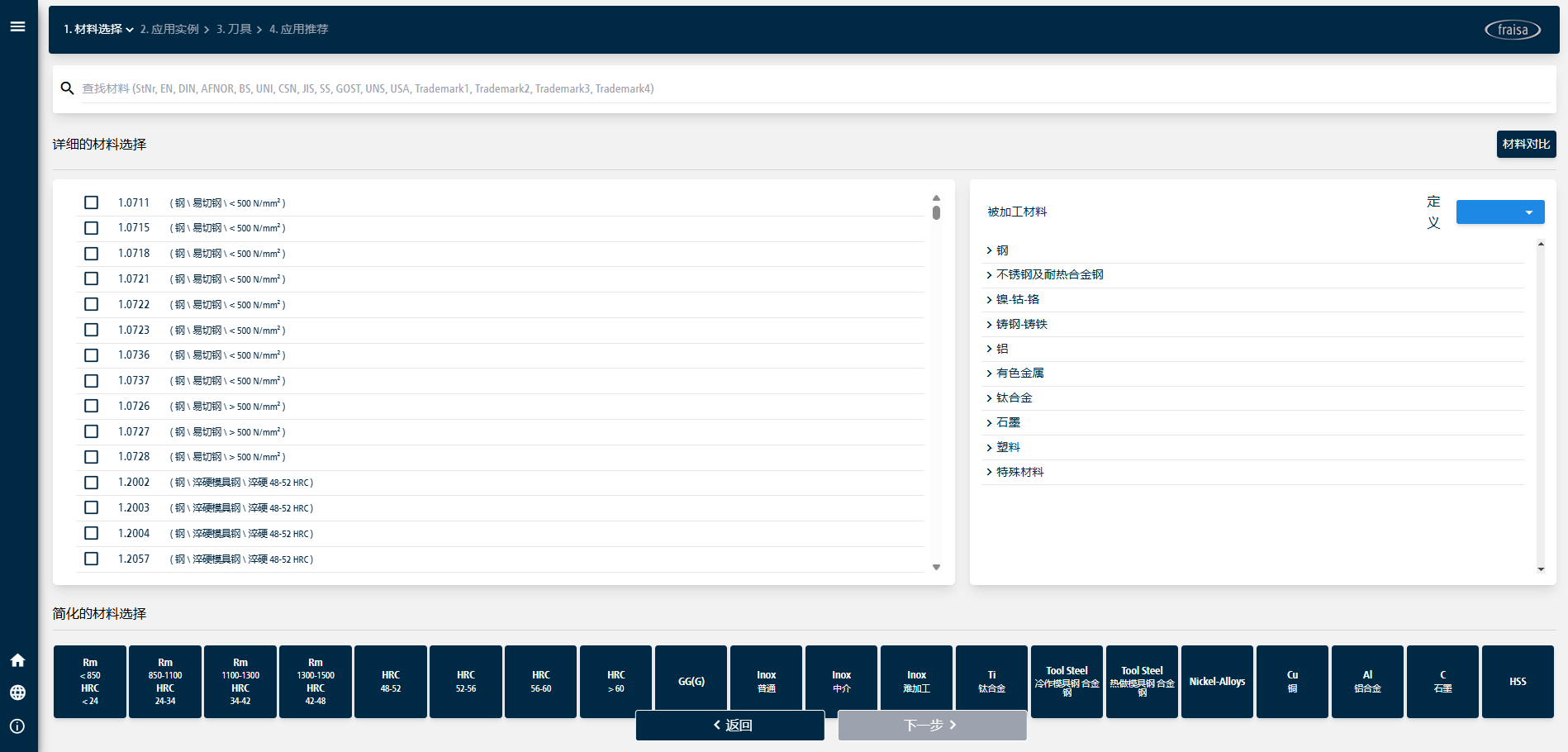Select Rm 1100-1300 HRC 34-42 tile
This screenshot has width=1568, height=752.
pyautogui.click(x=240, y=682)
